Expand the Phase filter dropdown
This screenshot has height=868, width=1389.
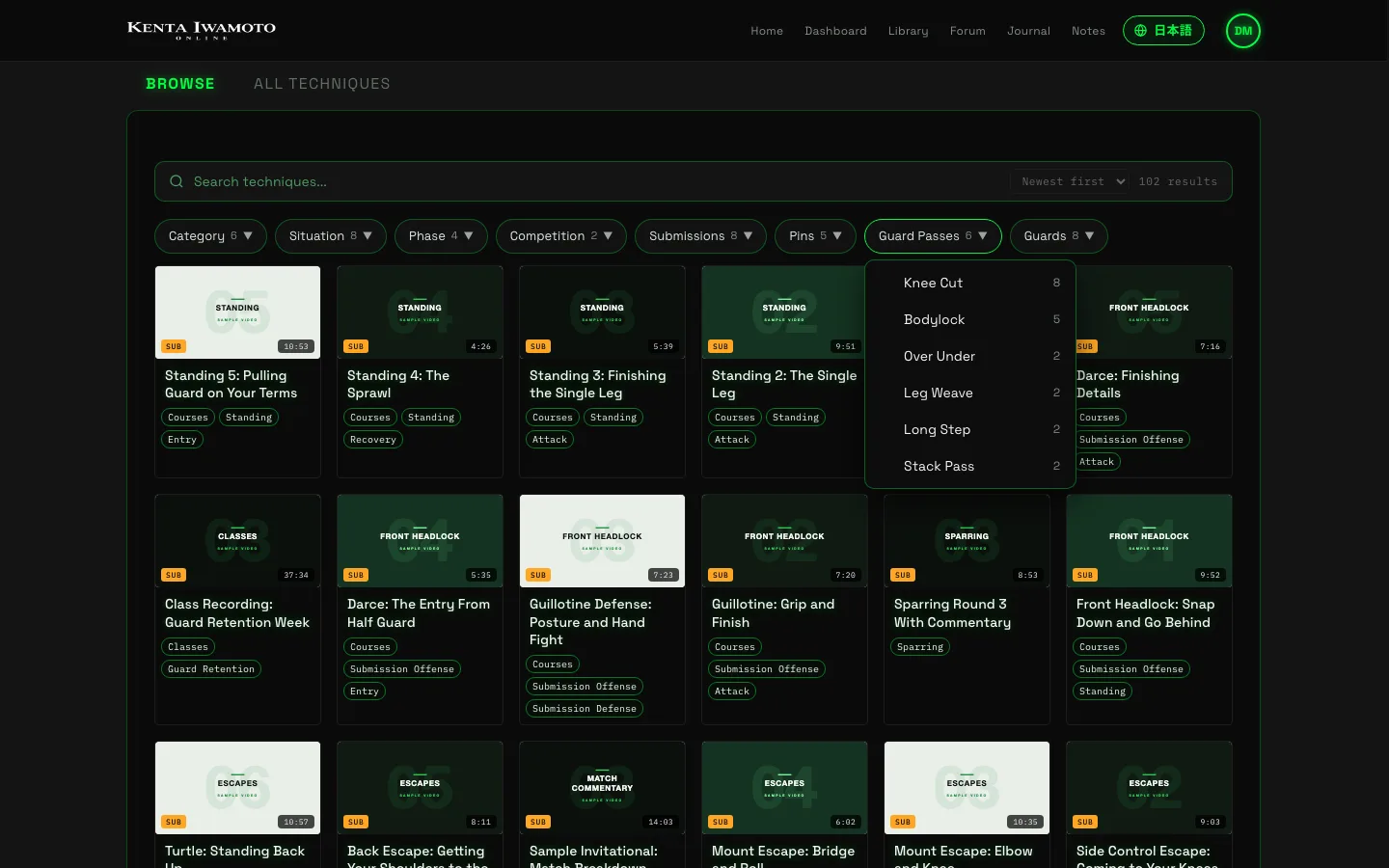[x=441, y=236]
